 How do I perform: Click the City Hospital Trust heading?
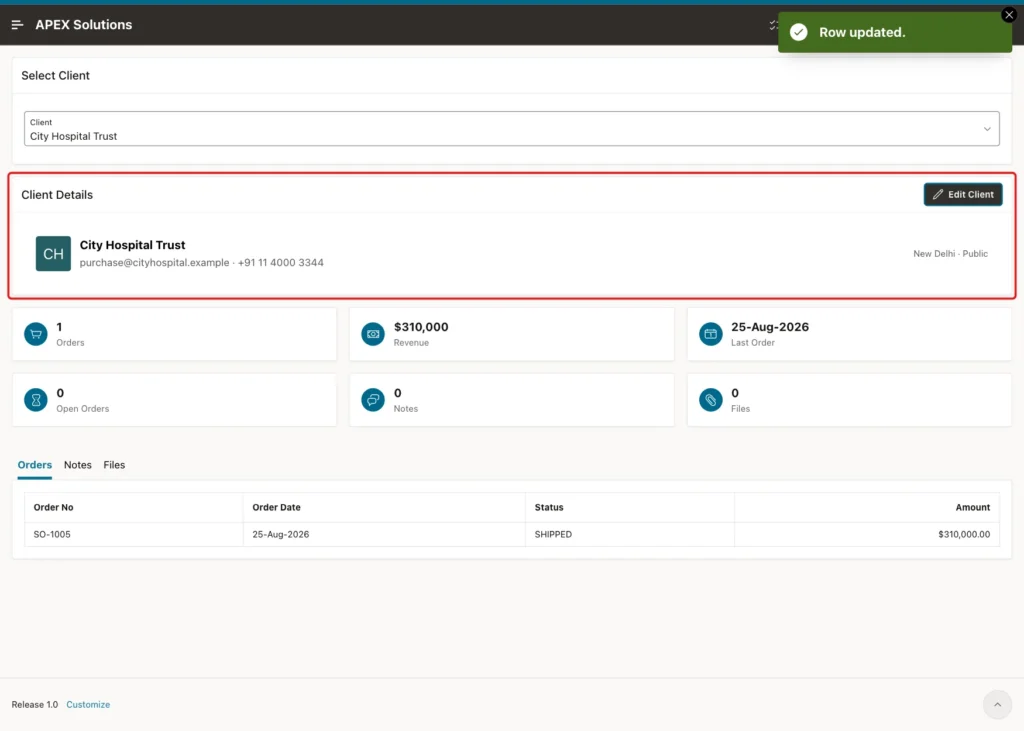pos(133,245)
